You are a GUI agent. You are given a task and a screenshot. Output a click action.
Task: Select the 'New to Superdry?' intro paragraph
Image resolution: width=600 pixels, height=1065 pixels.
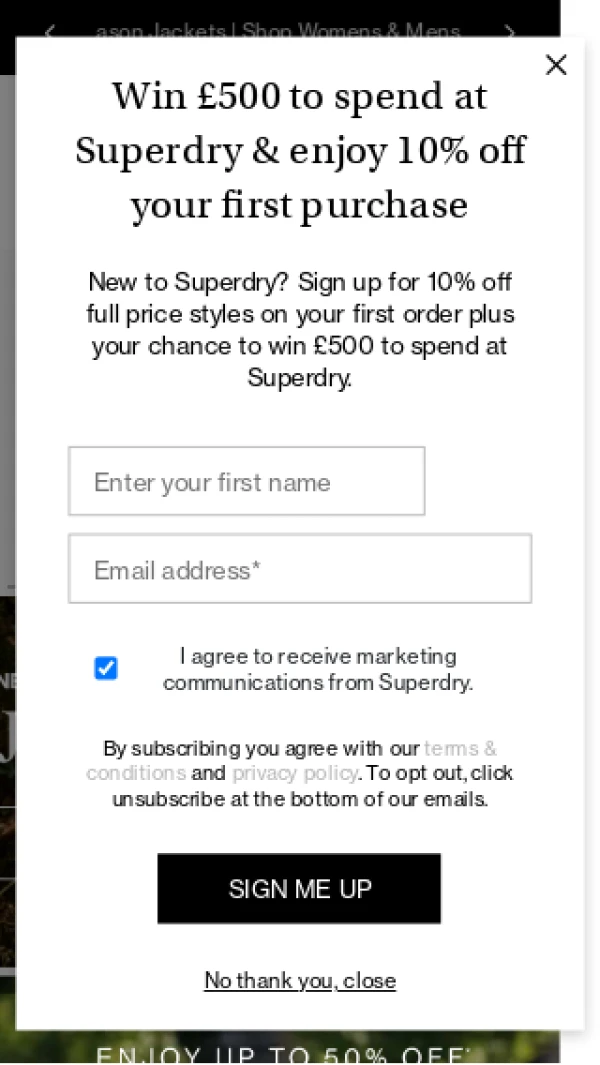[300, 329]
